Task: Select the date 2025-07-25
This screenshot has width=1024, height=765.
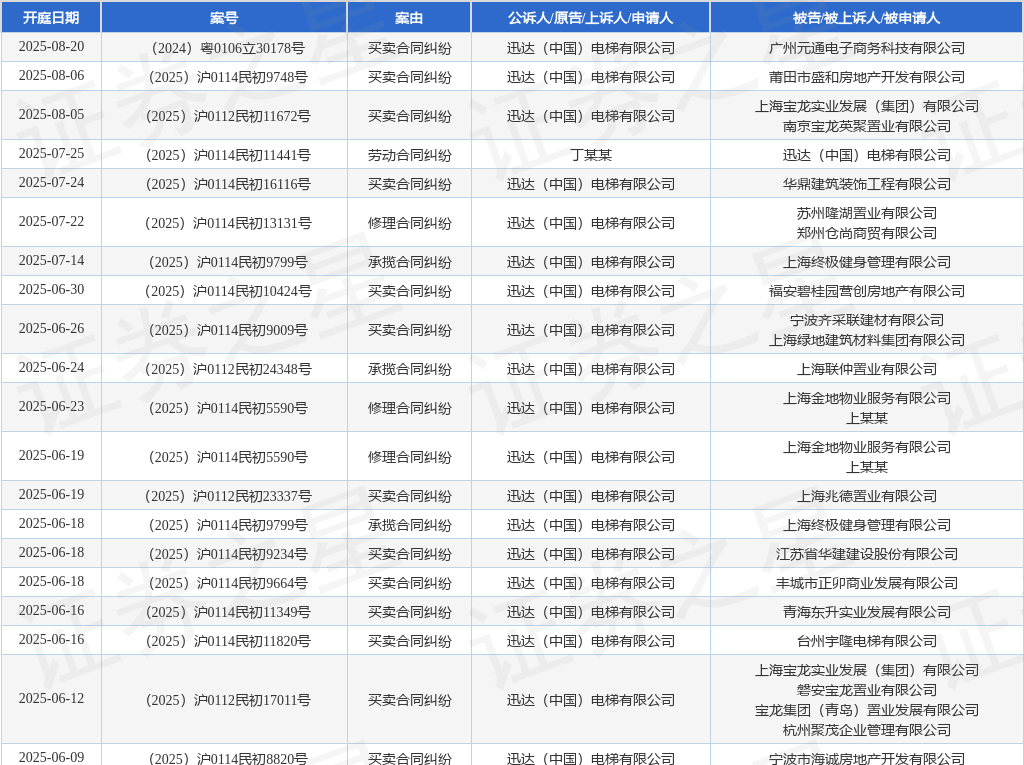Action: pyautogui.click(x=52, y=154)
